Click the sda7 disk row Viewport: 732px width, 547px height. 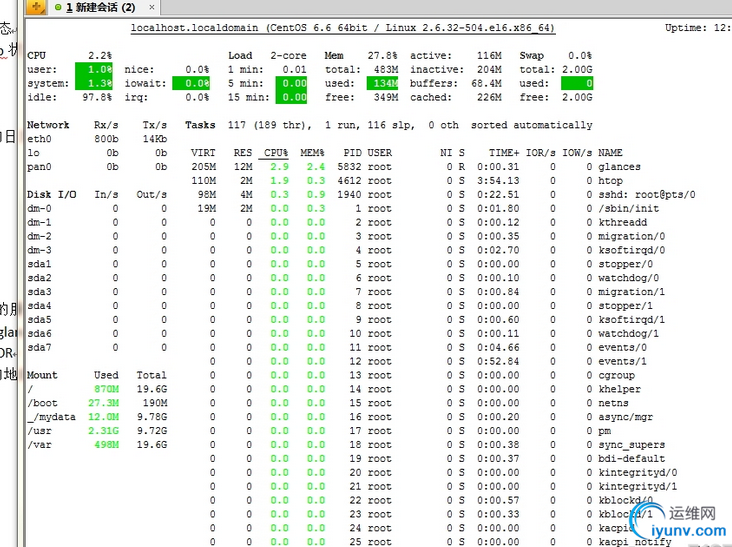[97, 348]
